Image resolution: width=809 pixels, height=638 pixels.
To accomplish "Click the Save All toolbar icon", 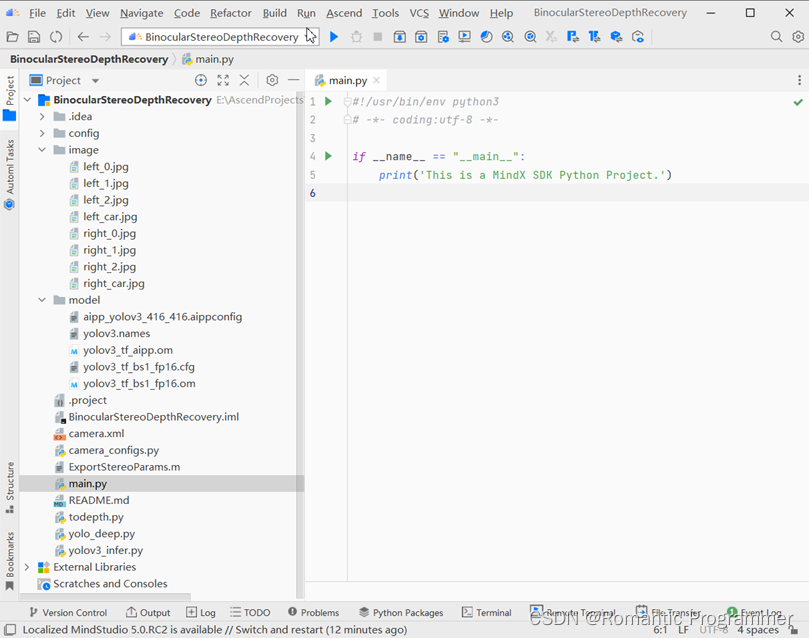I will click(x=34, y=37).
